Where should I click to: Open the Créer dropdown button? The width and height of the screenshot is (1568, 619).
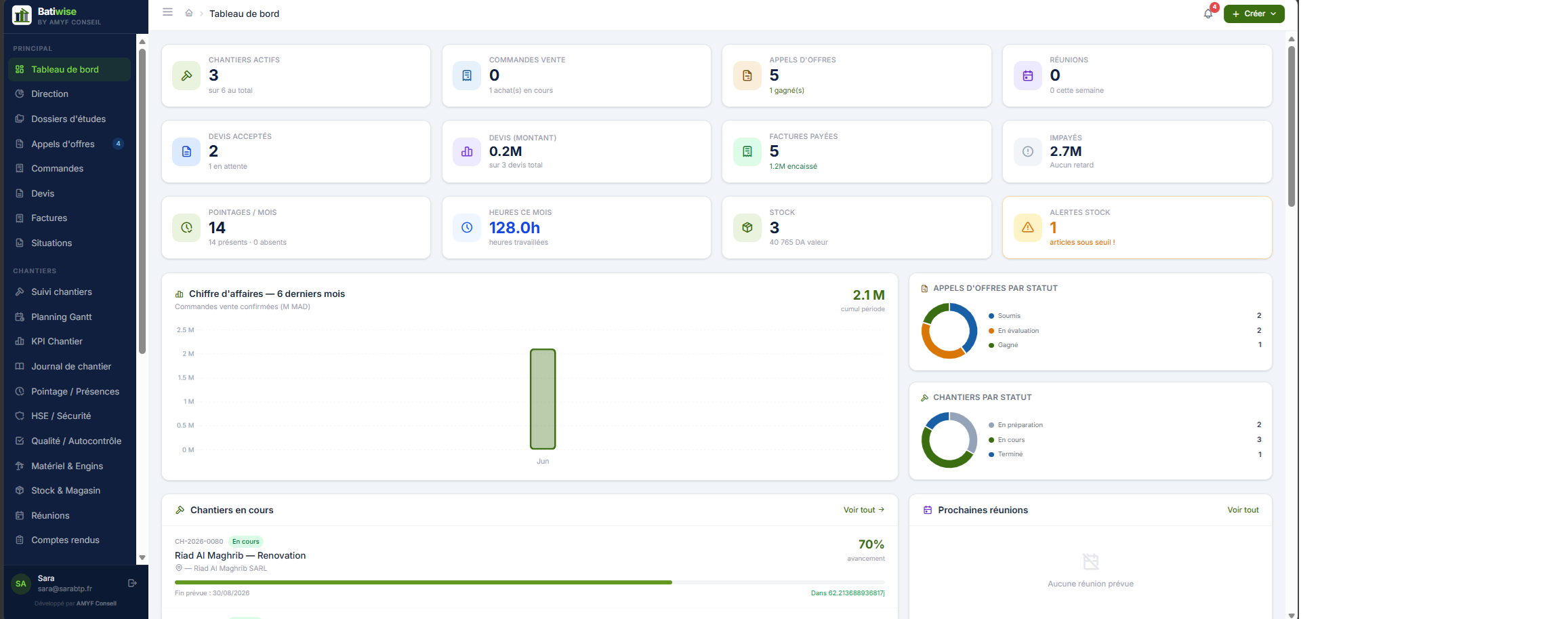(1254, 14)
